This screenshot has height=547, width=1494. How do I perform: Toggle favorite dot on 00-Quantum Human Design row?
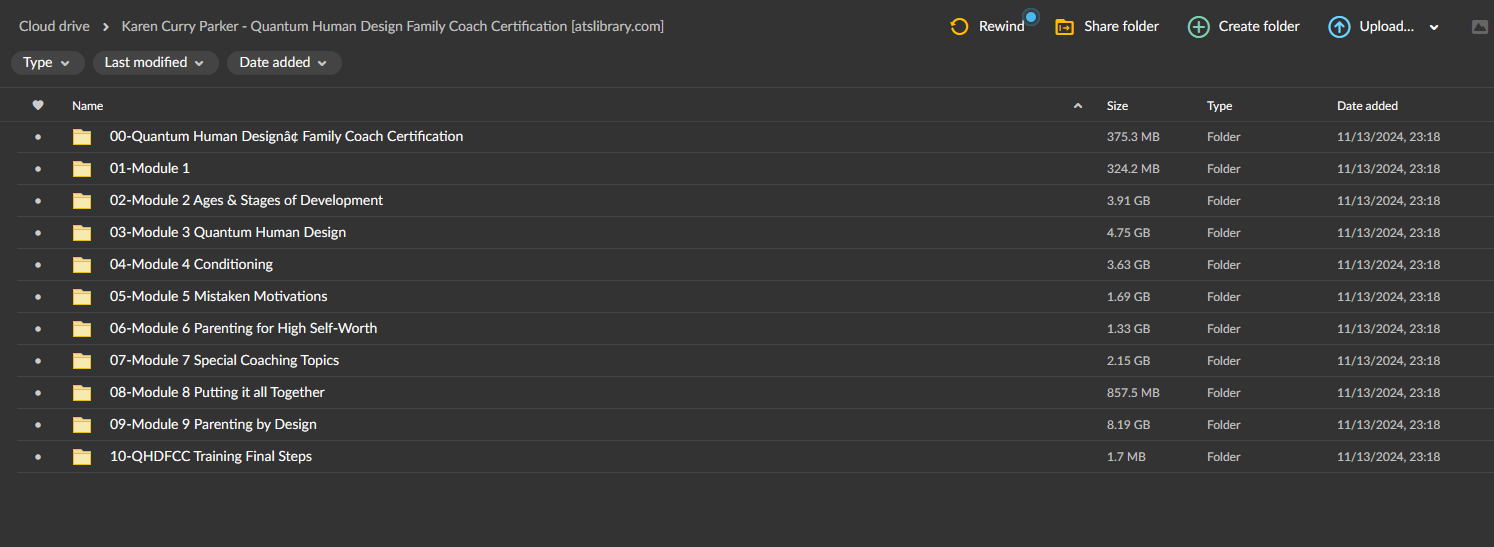(x=38, y=137)
